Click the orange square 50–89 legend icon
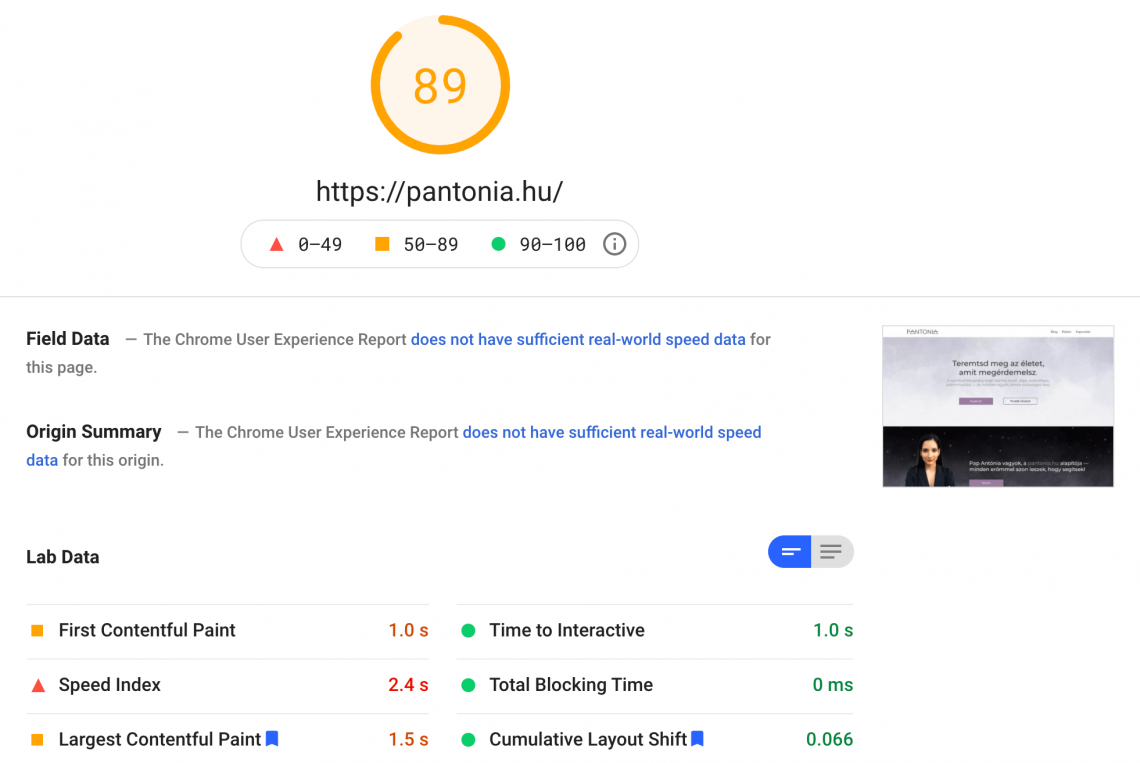This screenshot has width=1140, height=763. click(382, 244)
